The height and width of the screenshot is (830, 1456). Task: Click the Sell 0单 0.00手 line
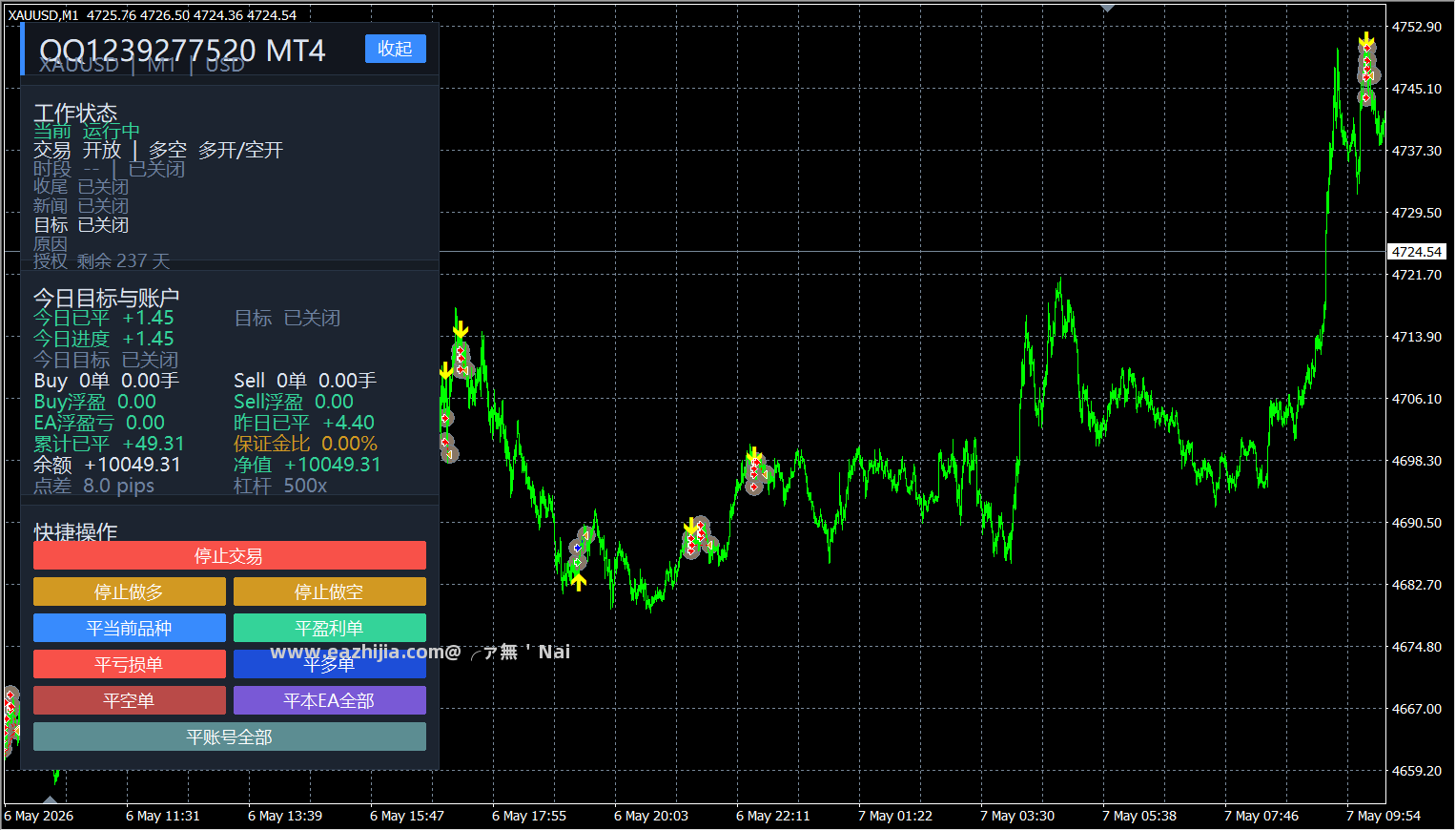click(305, 381)
